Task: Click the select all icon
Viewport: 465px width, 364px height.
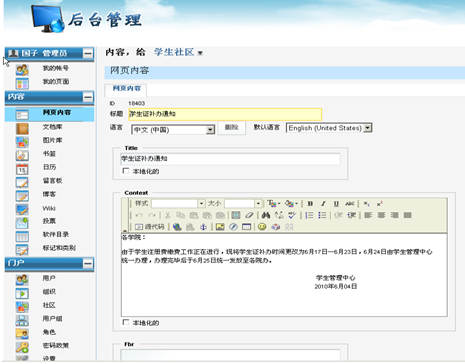Action: point(236,215)
